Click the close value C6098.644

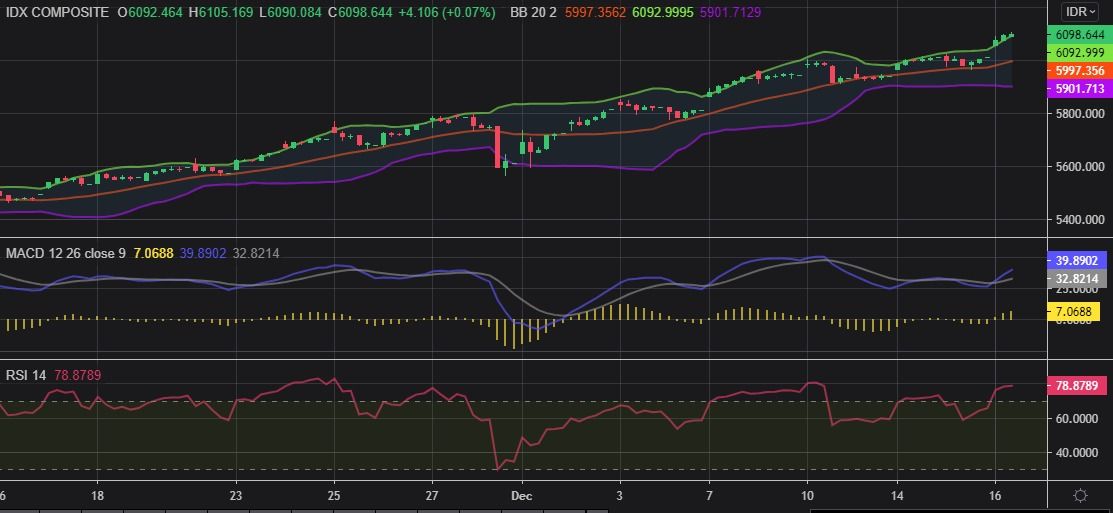click(x=361, y=13)
